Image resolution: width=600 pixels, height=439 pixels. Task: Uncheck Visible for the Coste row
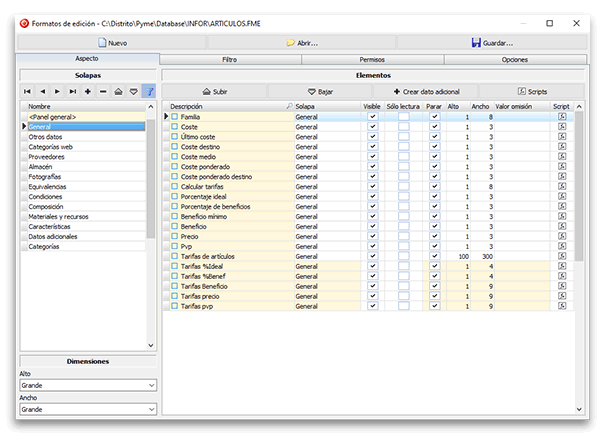coord(372,127)
